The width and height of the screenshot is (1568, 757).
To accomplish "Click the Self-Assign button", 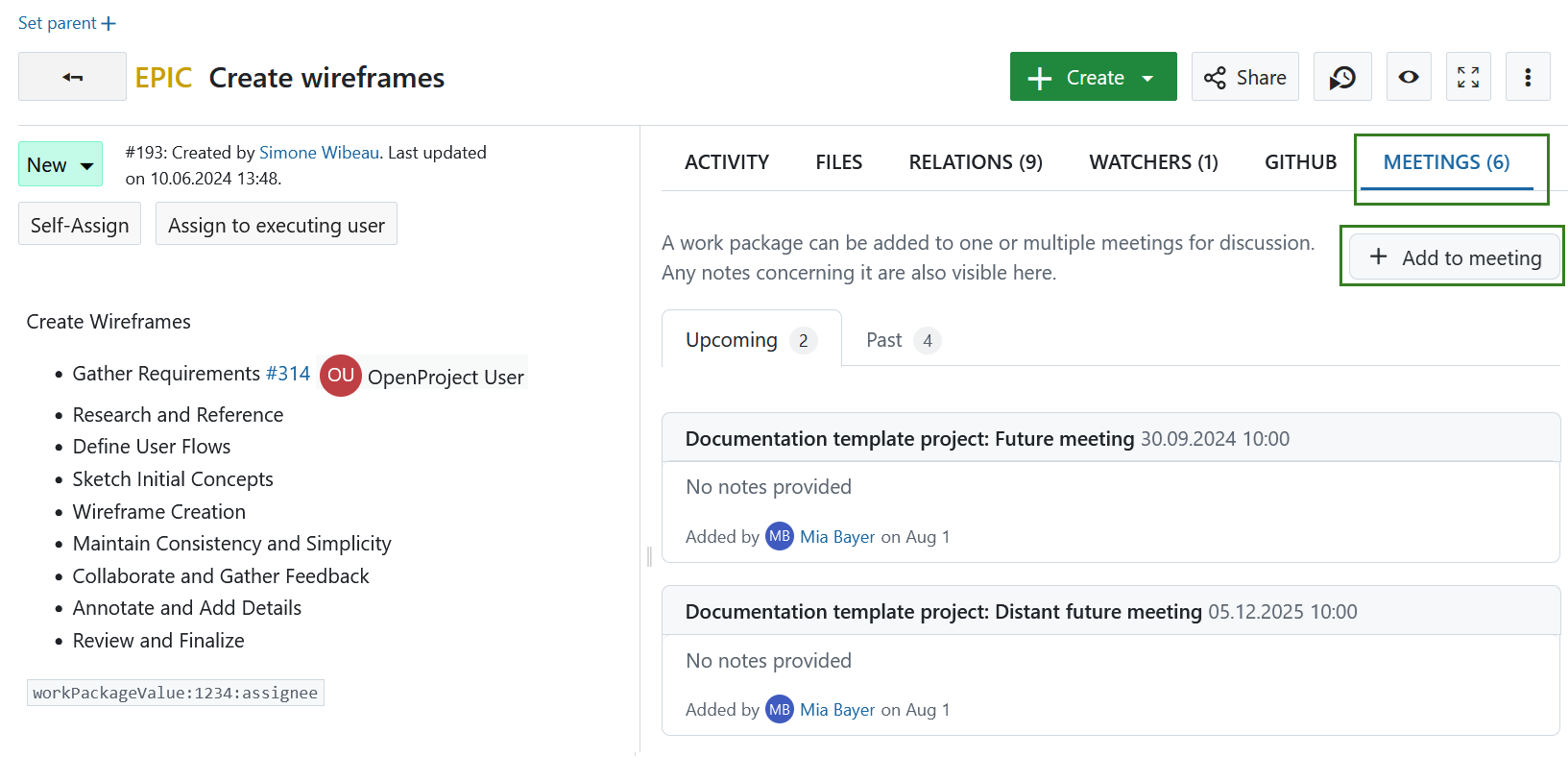I will (80, 225).
